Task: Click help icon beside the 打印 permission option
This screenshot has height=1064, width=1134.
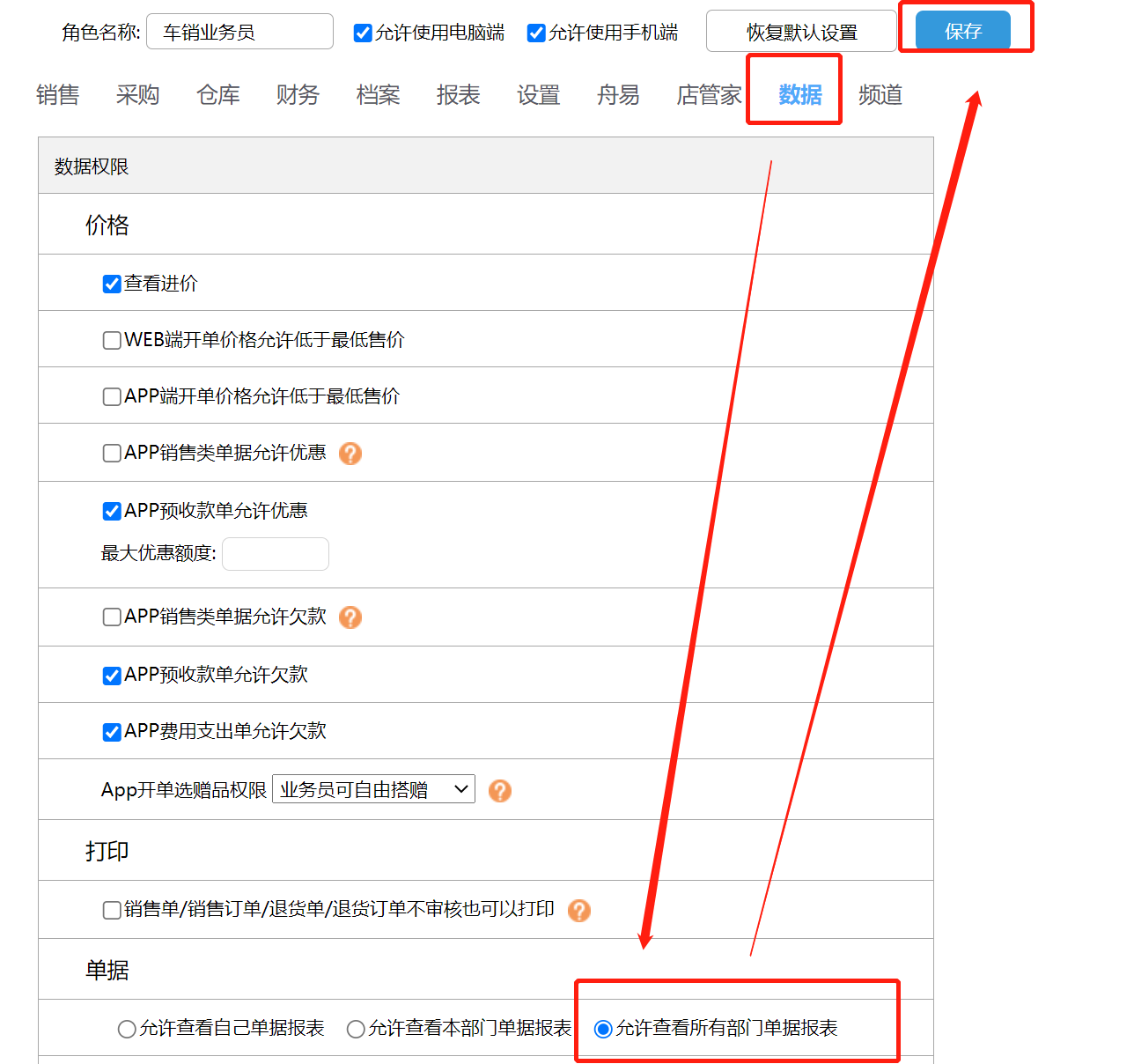Action: point(579,911)
